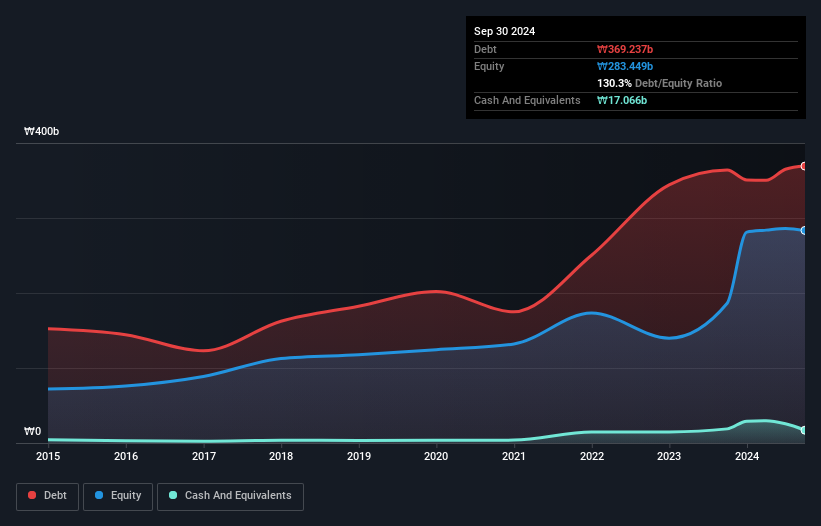Click the 2020 x-axis label
This screenshot has width=821, height=526.
(x=436, y=456)
